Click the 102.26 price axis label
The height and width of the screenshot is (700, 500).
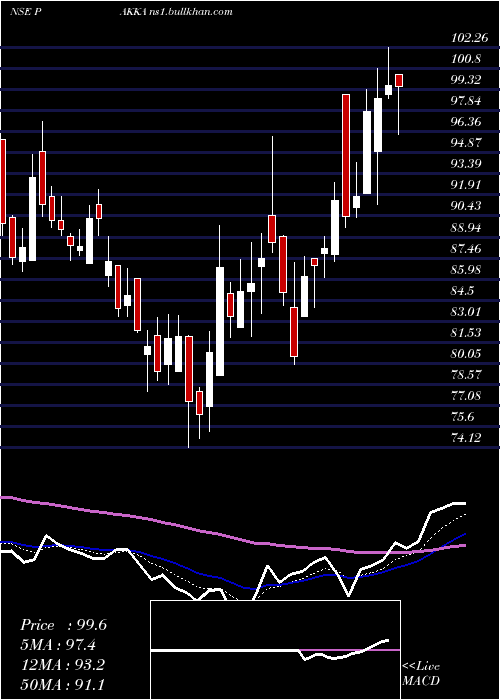(x=469, y=38)
